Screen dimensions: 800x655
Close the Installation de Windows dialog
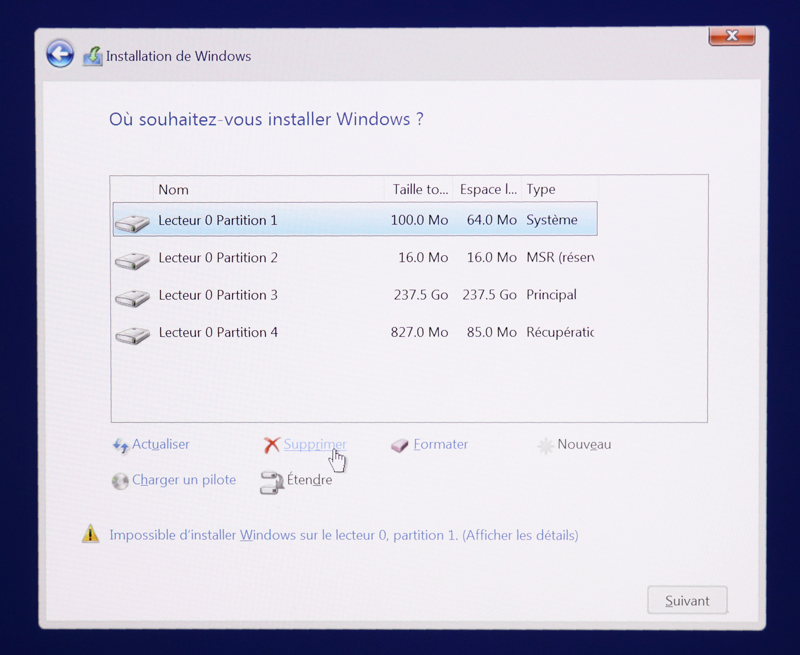click(x=732, y=36)
